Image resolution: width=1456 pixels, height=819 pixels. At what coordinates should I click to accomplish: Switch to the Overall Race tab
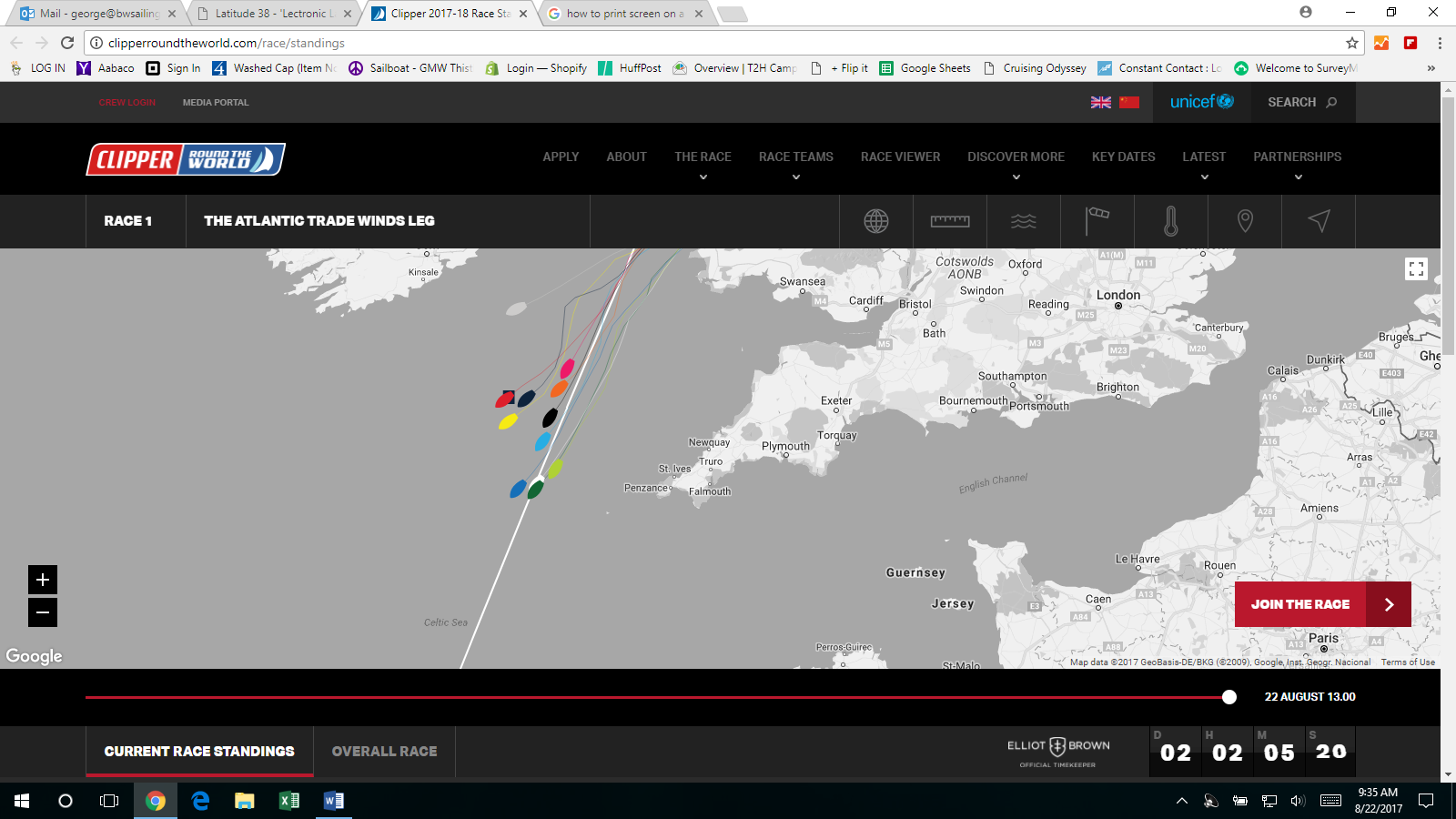click(x=384, y=752)
